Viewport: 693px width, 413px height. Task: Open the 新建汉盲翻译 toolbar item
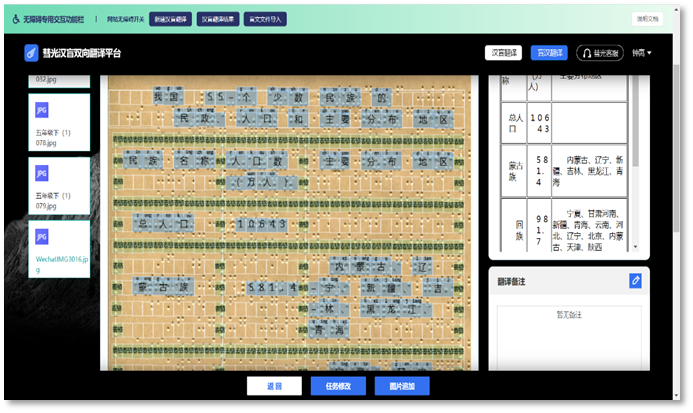tap(169, 18)
